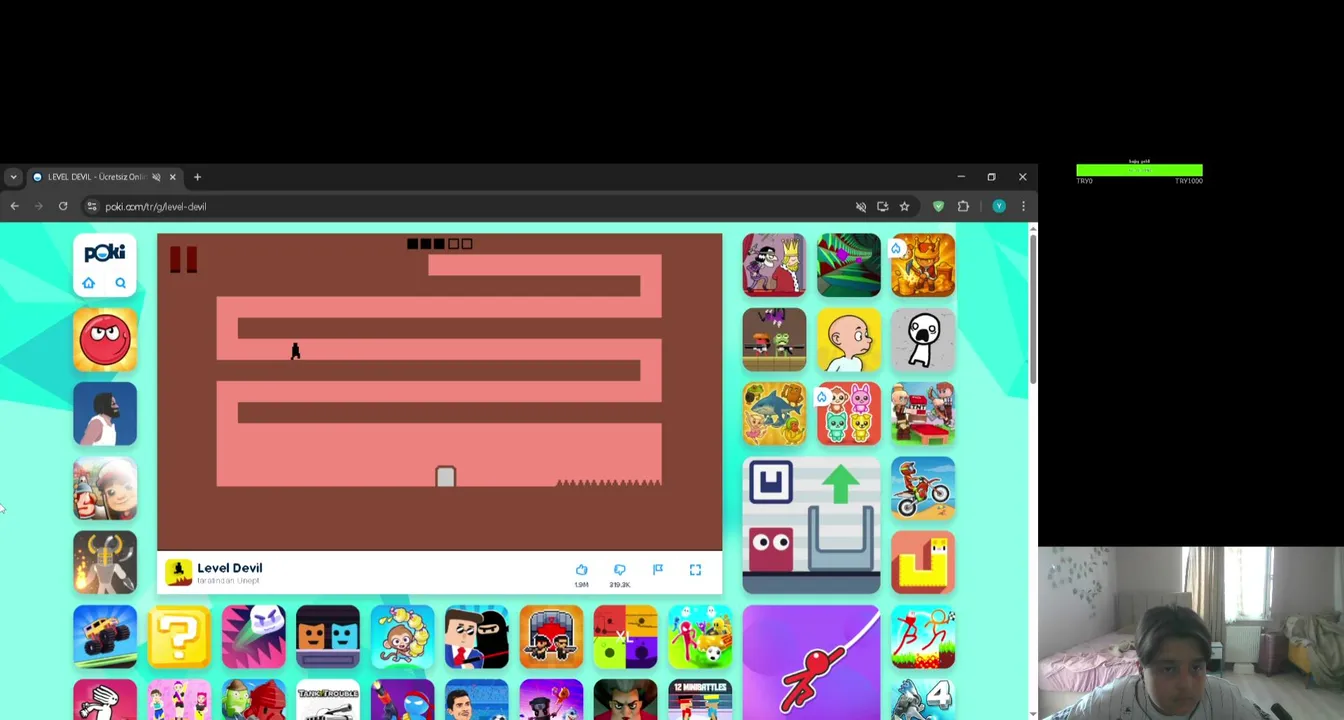Open the golden miner game thumbnail

click(x=923, y=265)
